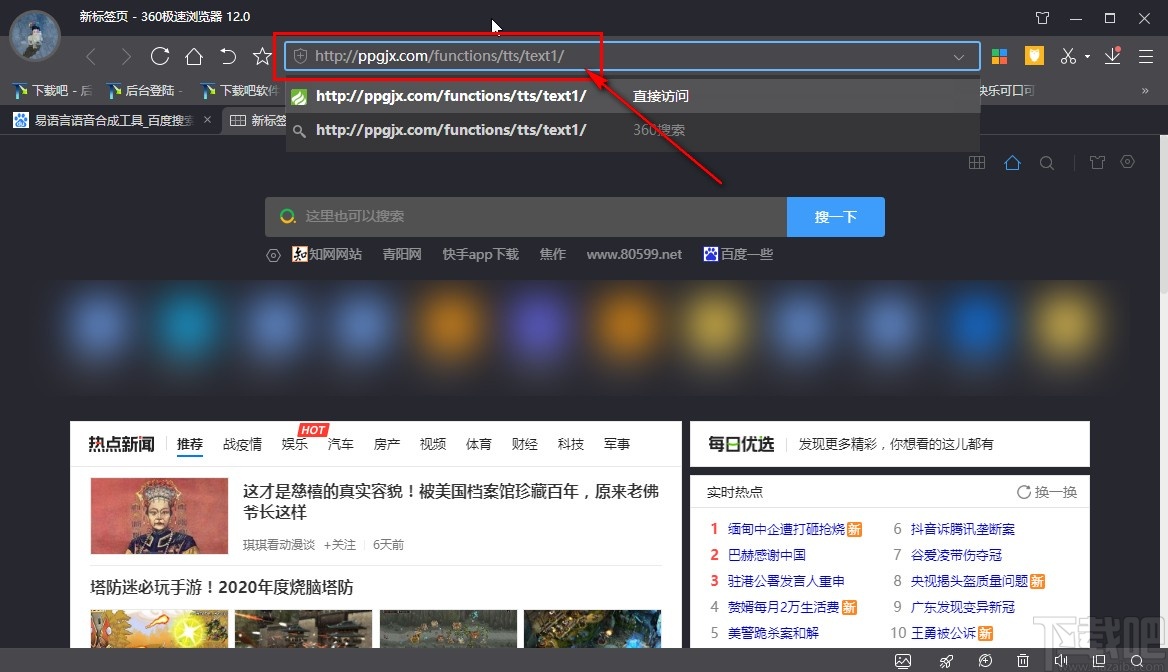1168x672 pixels.
Task: Launch the rocket speed-boost icon
Action: point(947,661)
